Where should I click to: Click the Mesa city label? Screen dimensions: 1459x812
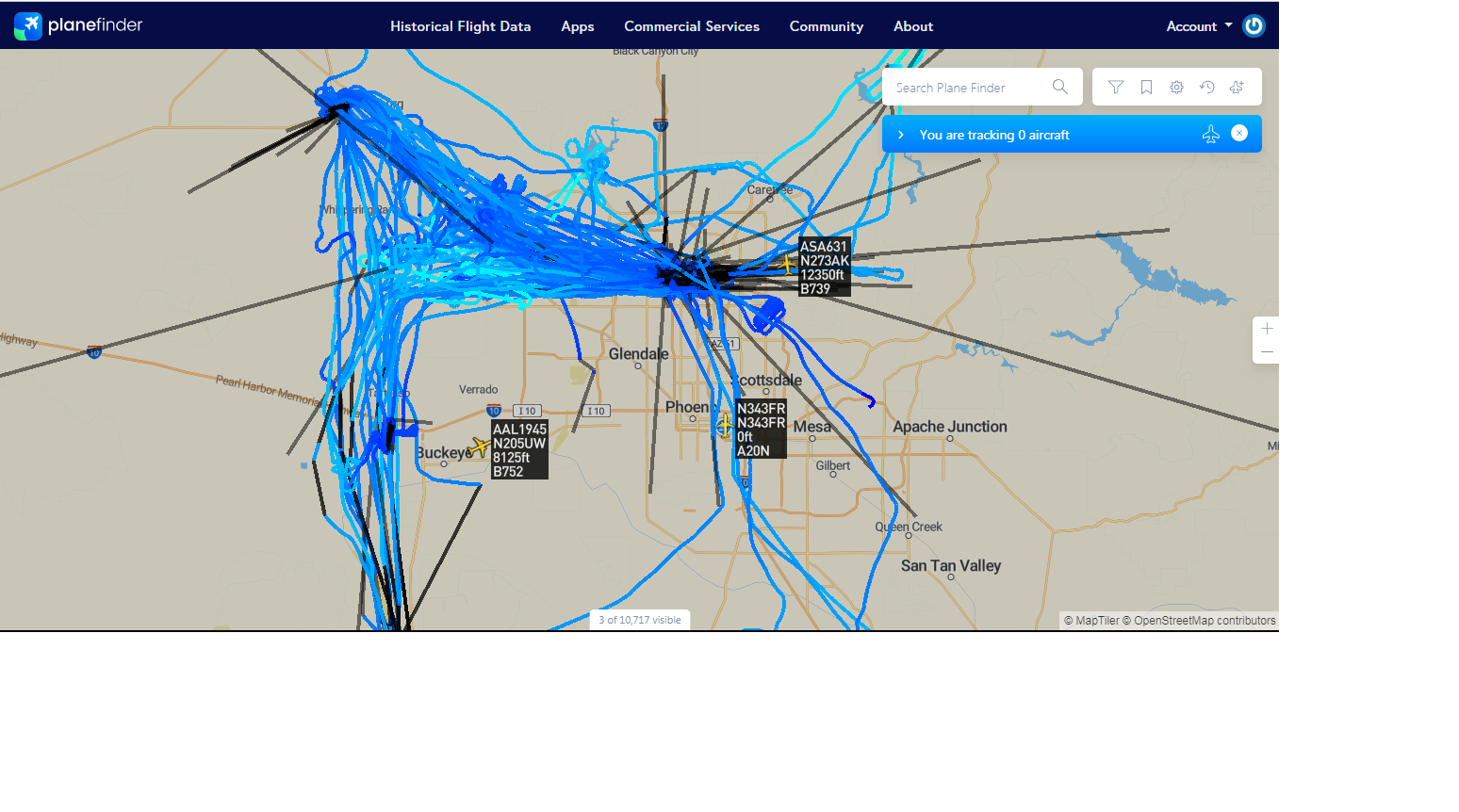tap(812, 427)
